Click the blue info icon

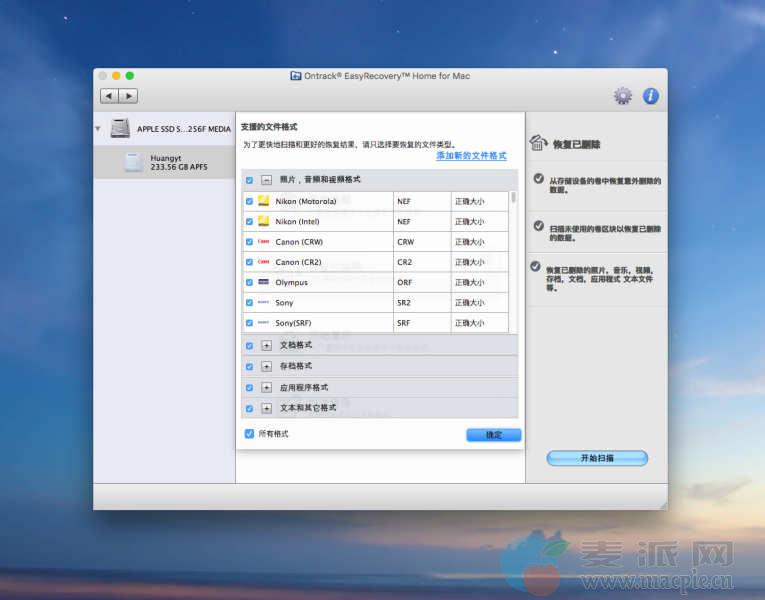[x=651, y=96]
